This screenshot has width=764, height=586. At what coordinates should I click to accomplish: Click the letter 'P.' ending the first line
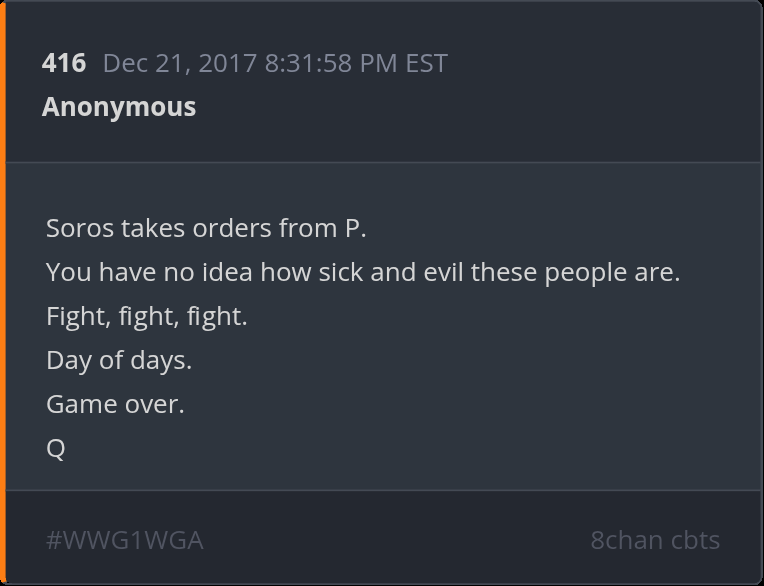356,228
